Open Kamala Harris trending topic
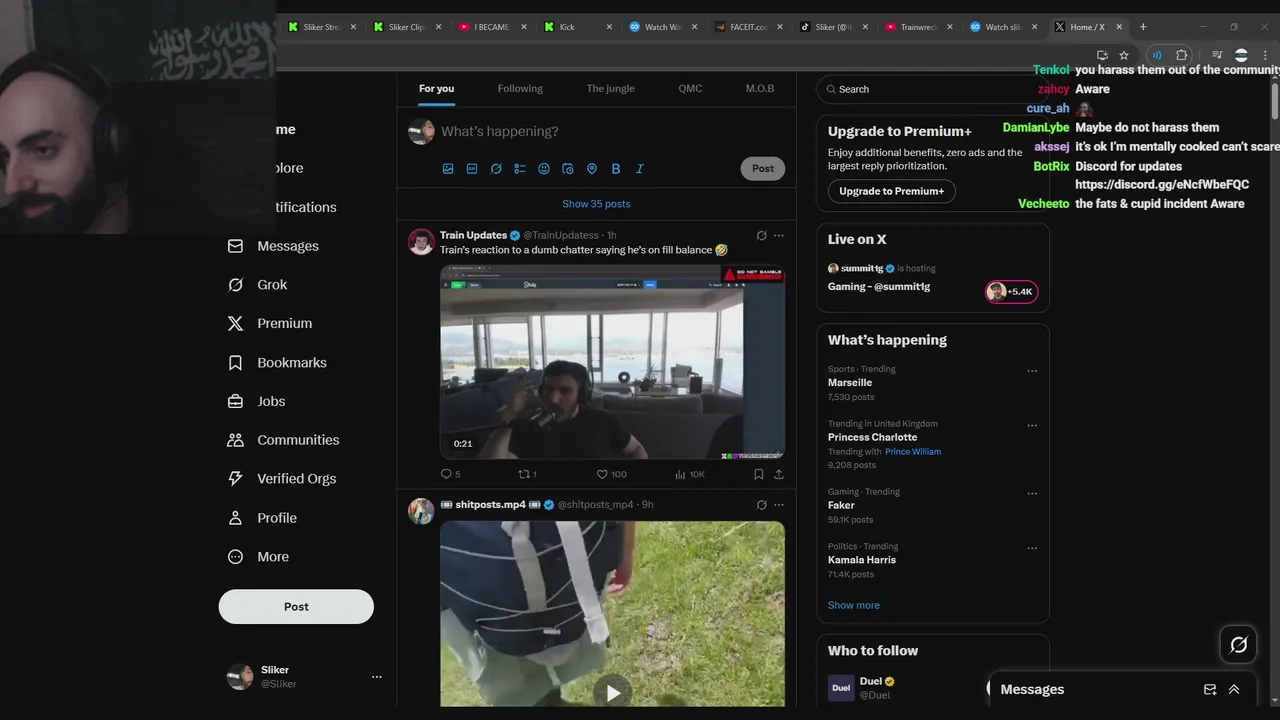This screenshot has width=1280, height=720. [862, 560]
